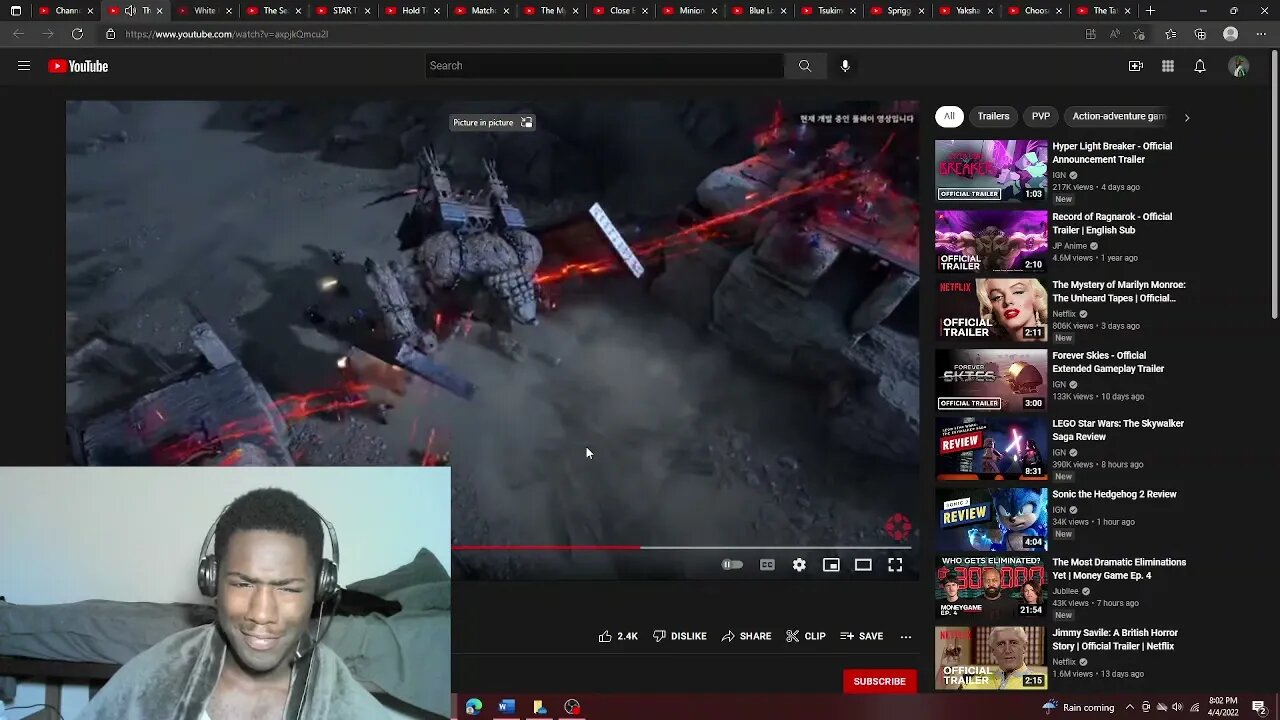Switch to the White browser tab
Image resolution: width=1280 pixels, height=720 pixels.
[206, 11]
